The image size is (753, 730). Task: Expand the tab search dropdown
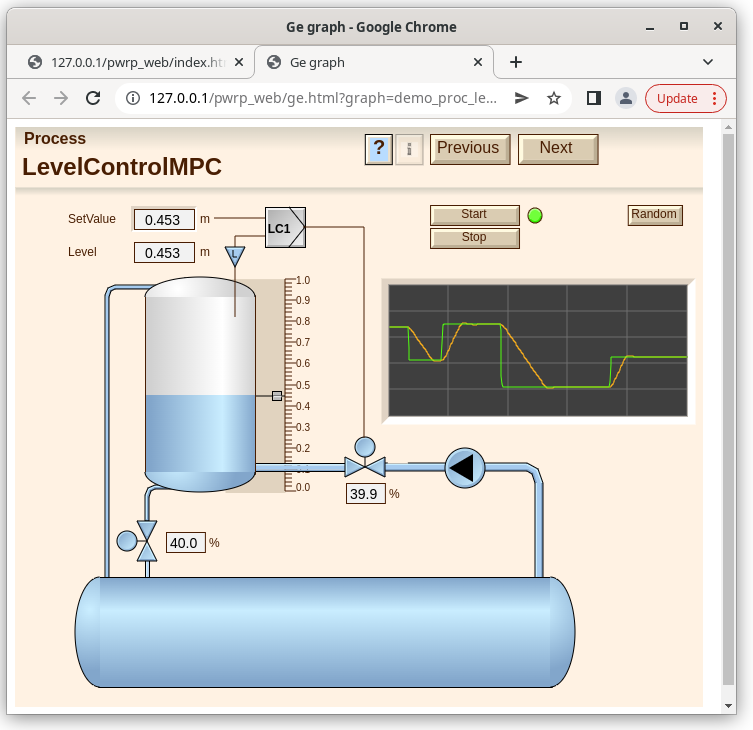point(708,62)
